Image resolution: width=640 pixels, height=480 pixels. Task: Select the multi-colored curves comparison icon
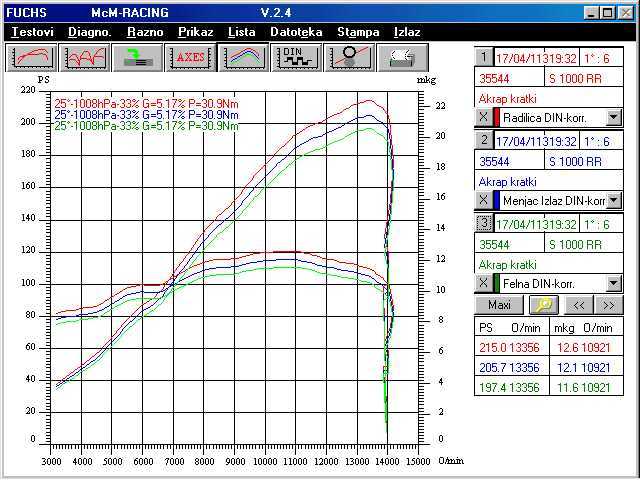point(243,56)
